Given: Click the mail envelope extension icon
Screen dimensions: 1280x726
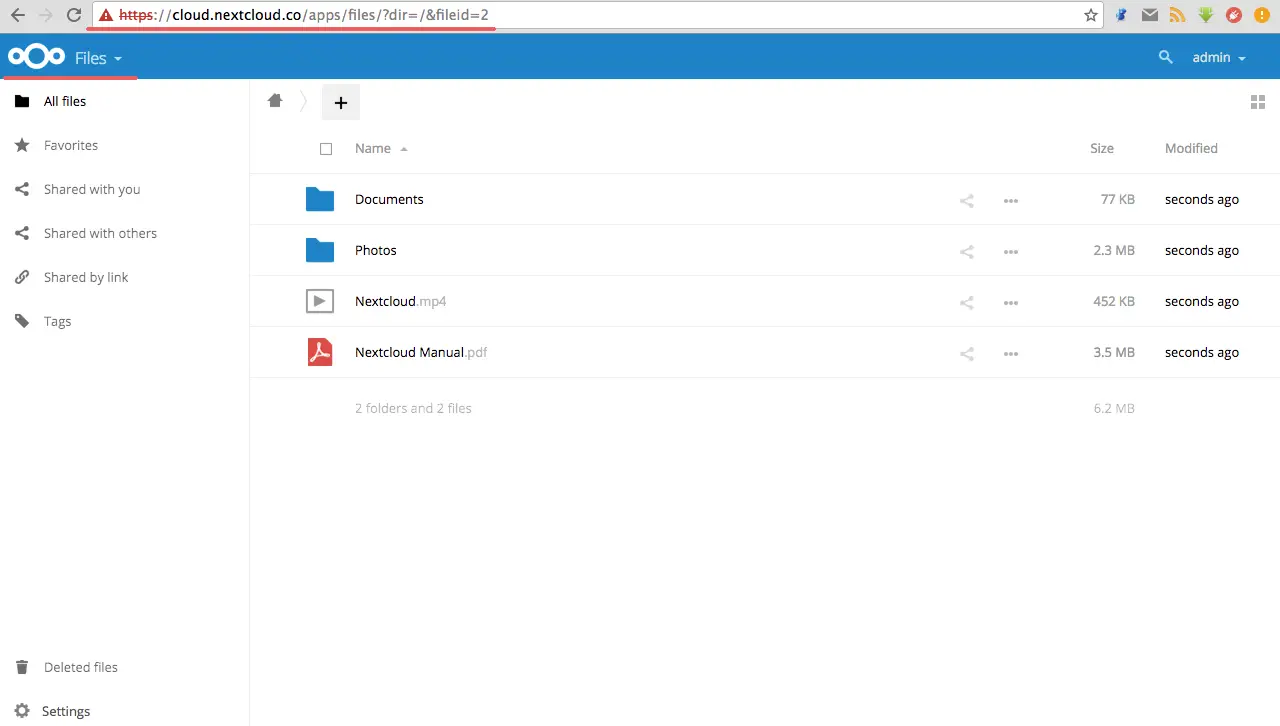Looking at the screenshot, I should pos(1151,15).
